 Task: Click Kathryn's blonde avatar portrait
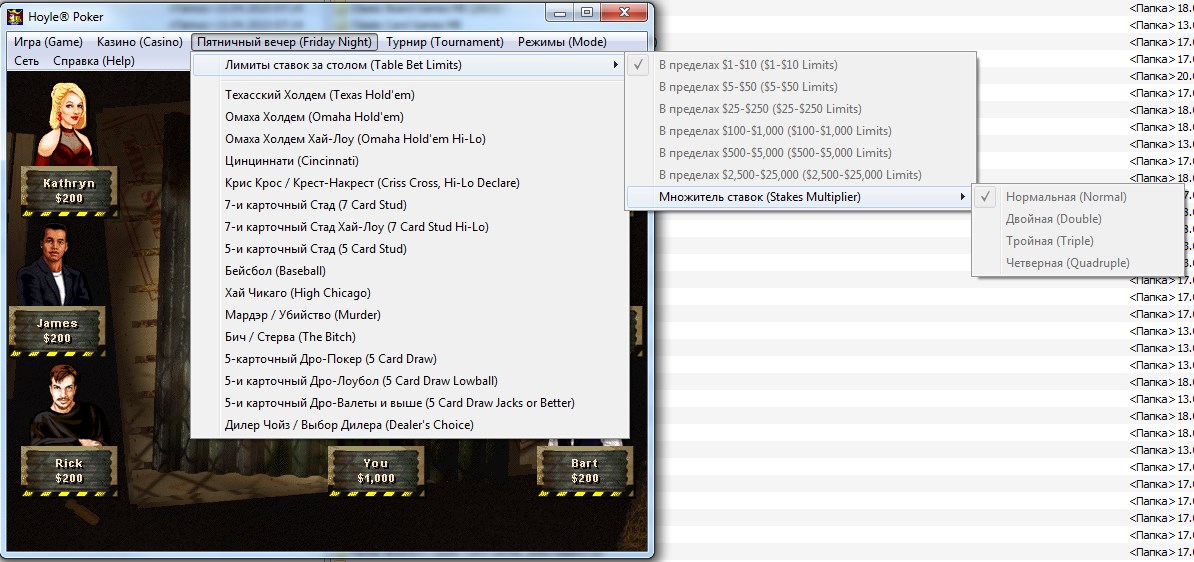(66, 124)
